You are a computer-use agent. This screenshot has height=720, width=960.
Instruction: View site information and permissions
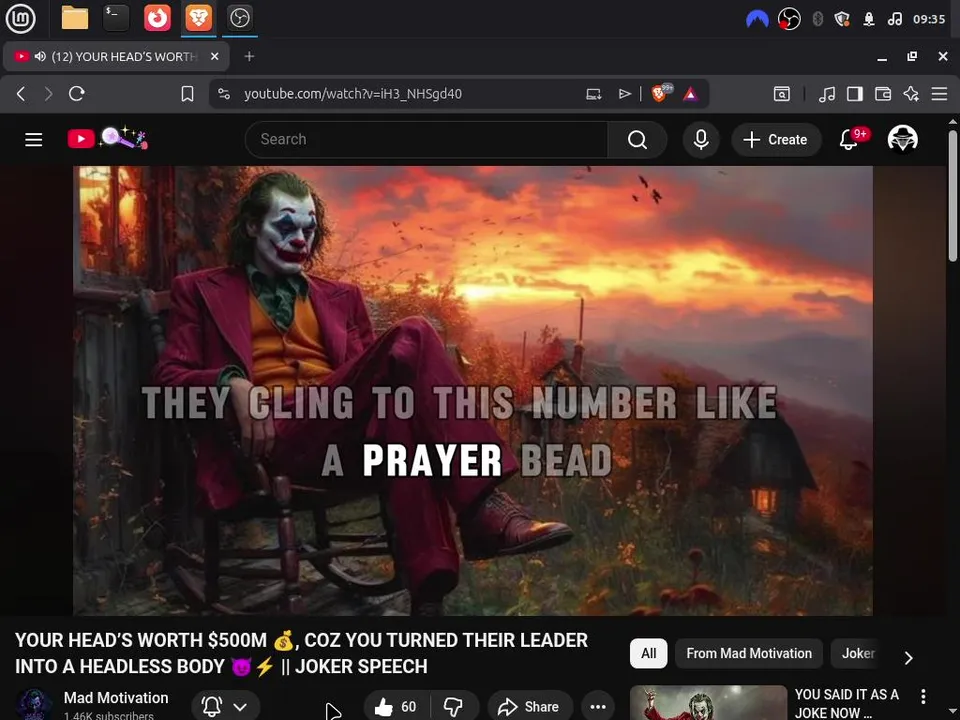[224, 94]
